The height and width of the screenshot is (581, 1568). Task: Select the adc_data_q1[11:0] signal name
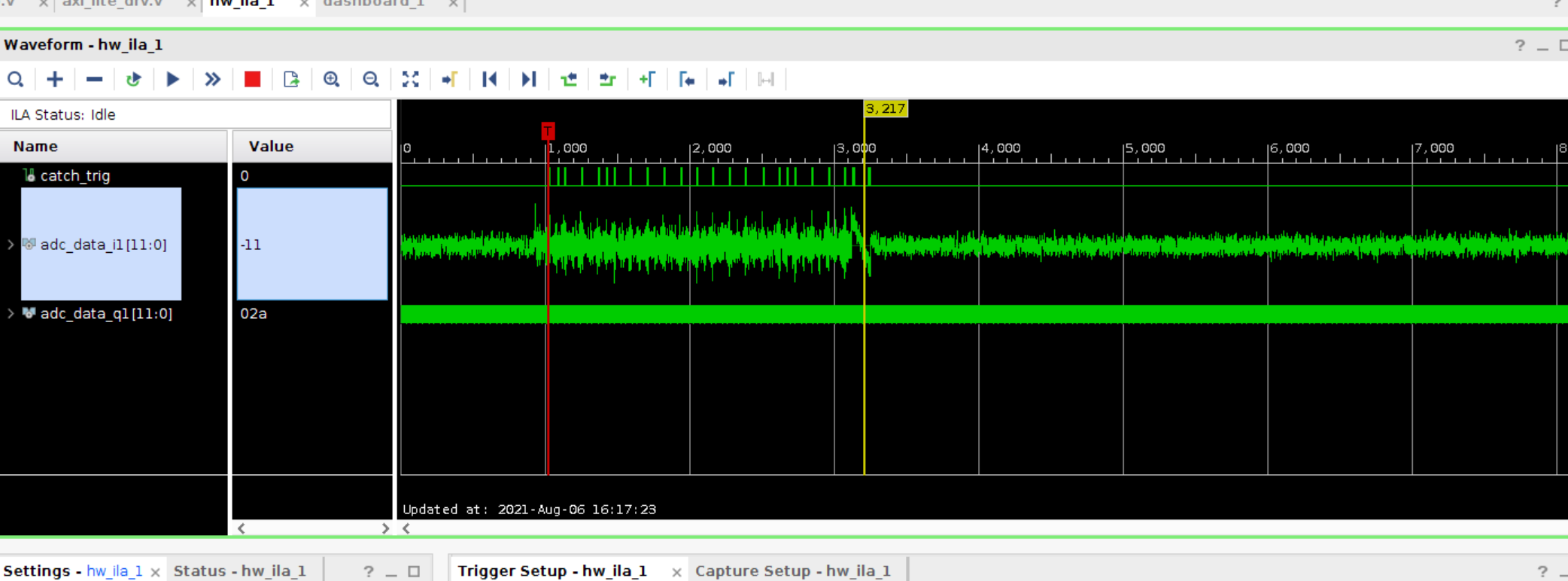(106, 313)
